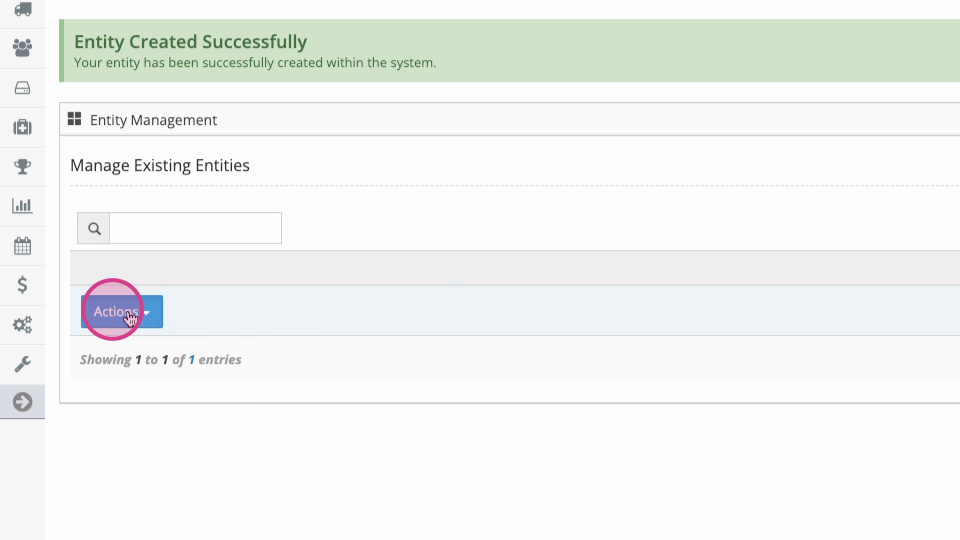Open the truck icon in the sidebar
960x540 pixels.
[x=23, y=9]
